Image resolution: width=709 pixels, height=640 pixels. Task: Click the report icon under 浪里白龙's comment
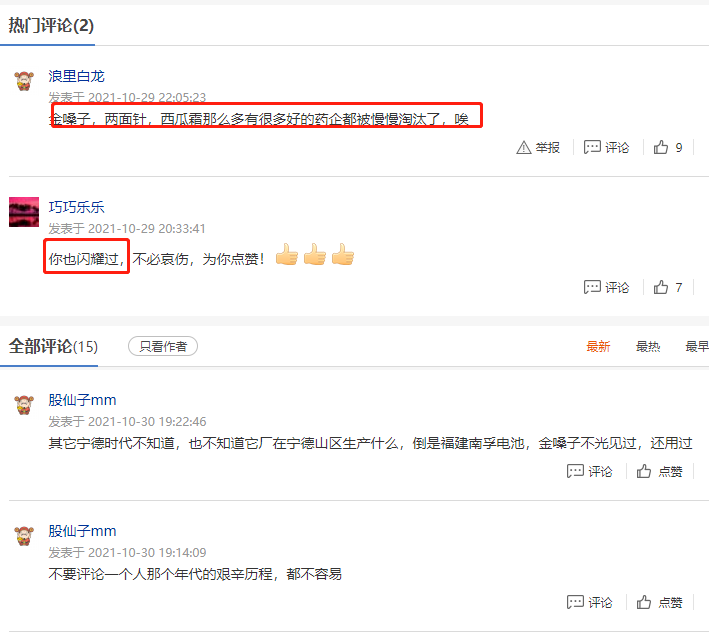[x=538, y=147]
